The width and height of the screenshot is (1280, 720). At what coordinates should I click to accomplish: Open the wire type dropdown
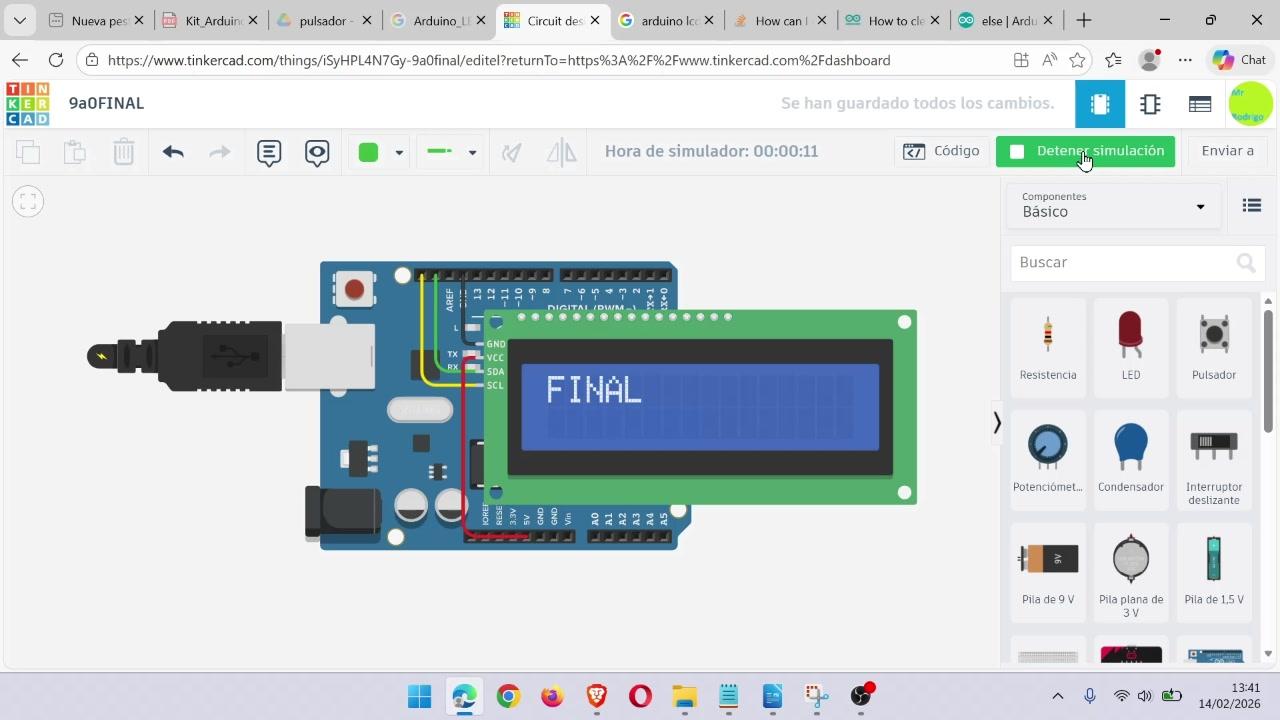click(x=472, y=152)
